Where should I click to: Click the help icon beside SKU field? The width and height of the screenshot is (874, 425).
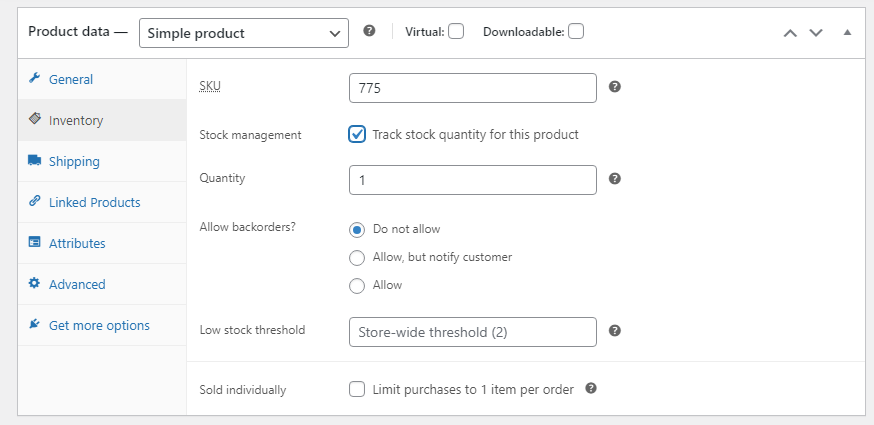615,87
